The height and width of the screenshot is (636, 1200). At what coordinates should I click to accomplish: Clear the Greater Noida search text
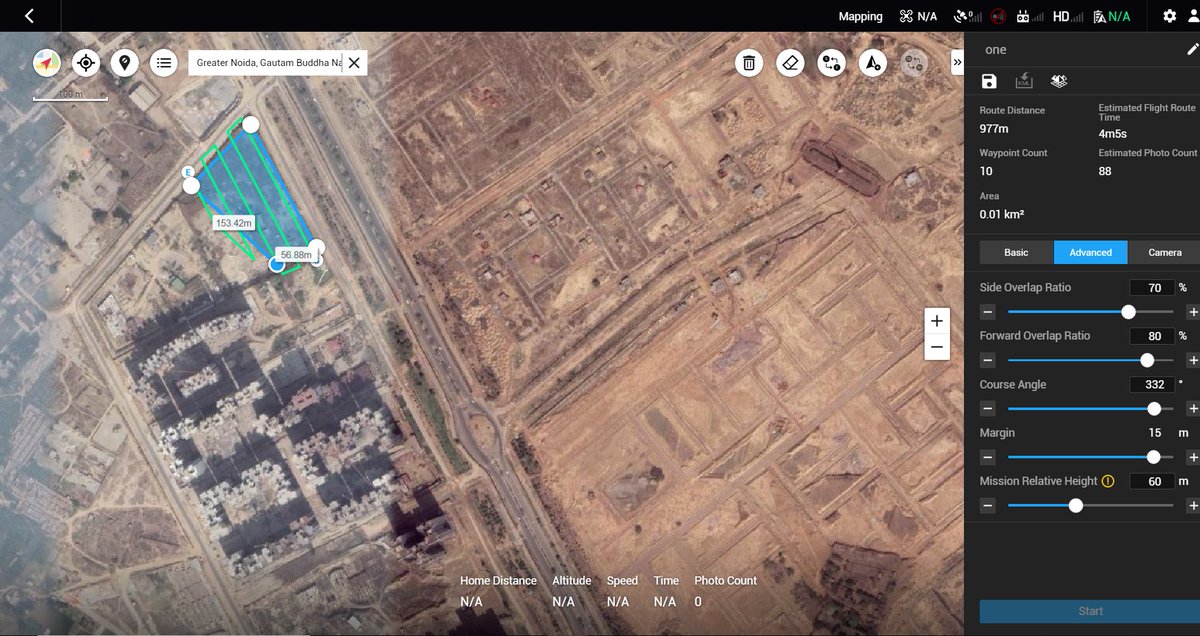(x=354, y=63)
